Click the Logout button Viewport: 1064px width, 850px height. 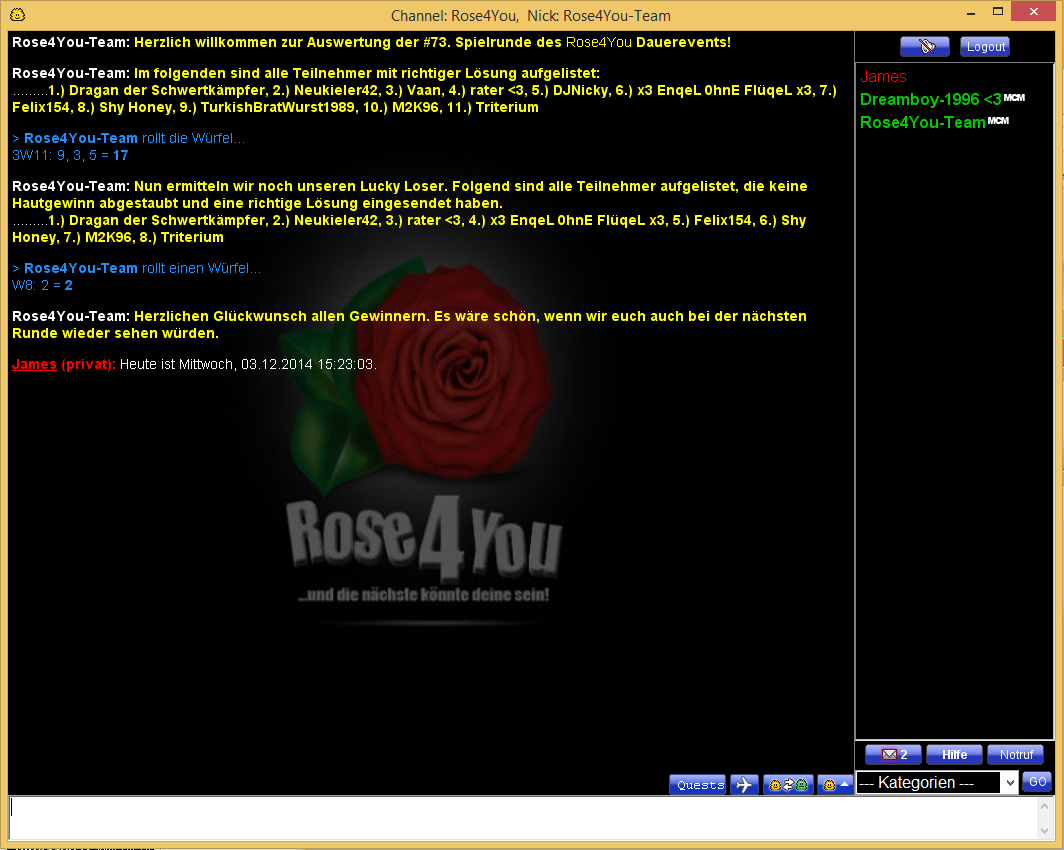(985, 47)
